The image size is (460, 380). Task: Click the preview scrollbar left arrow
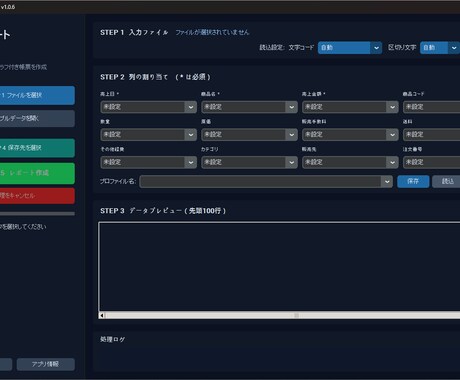click(x=102, y=315)
